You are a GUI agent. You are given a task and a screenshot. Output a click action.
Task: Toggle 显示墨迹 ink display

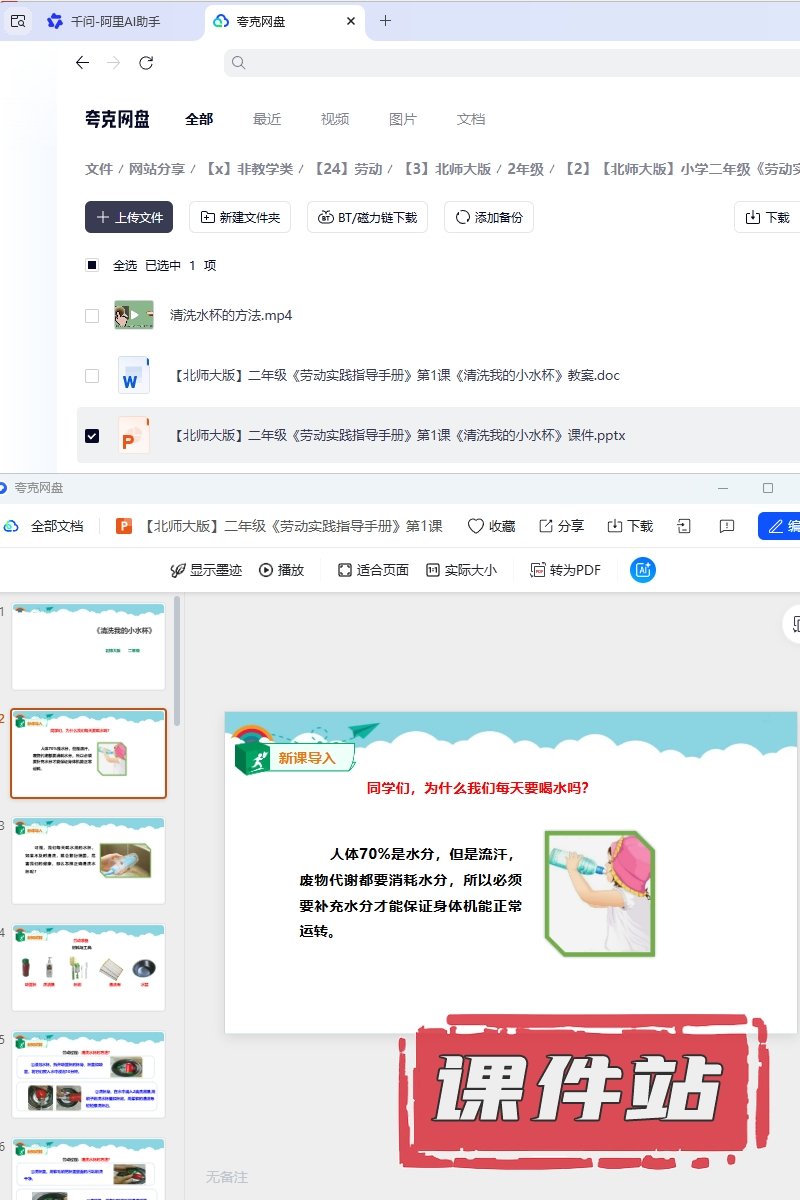[x=206, y=570]
